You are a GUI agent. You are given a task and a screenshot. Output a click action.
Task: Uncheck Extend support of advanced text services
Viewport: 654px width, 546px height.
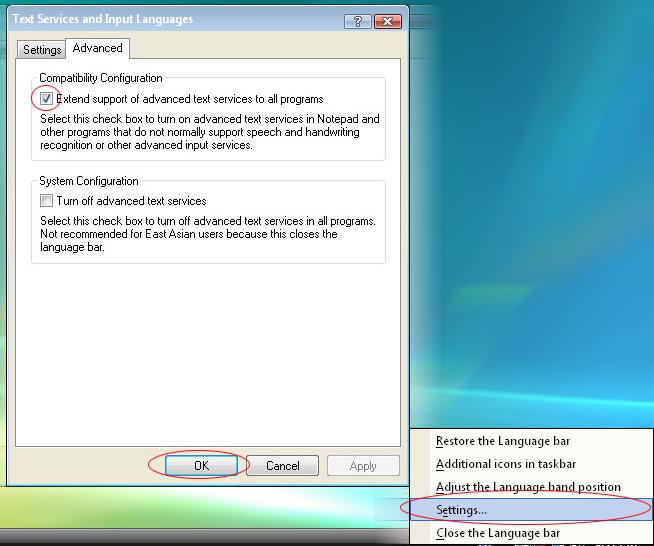pyautogui.click(x=46, y=99)
